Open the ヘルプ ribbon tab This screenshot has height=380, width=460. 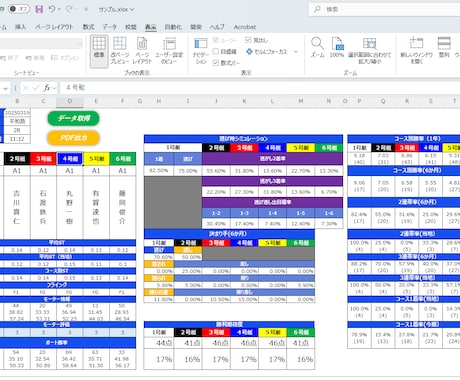[217, 27]
